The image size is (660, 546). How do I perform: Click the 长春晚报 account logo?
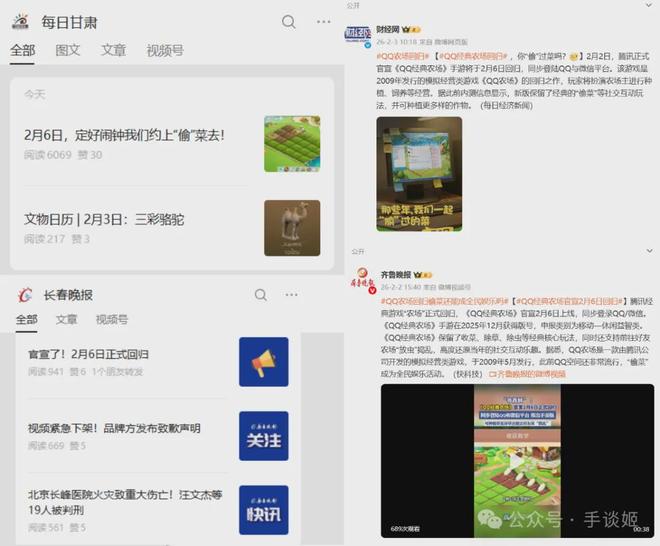(25, 295)
